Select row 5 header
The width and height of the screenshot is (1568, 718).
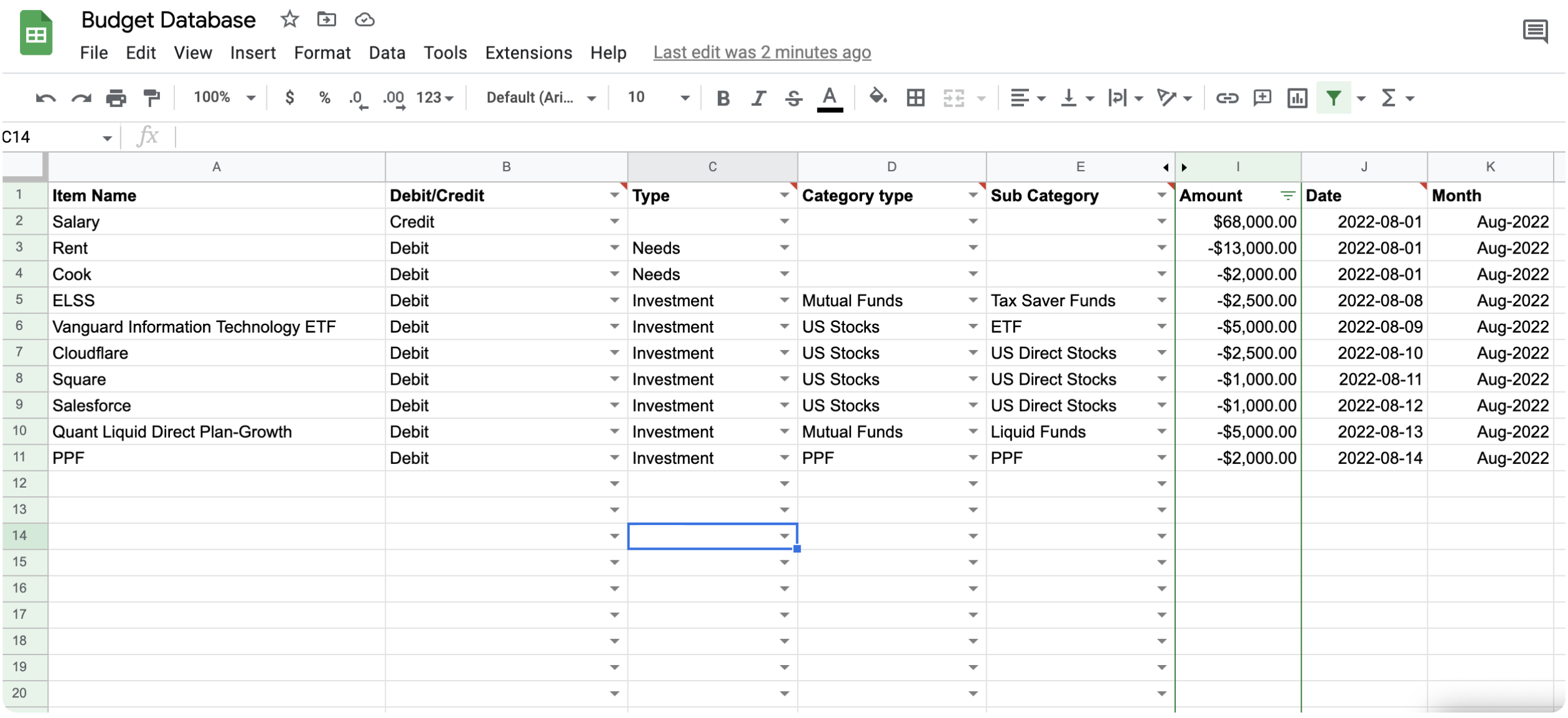[19, 300]
